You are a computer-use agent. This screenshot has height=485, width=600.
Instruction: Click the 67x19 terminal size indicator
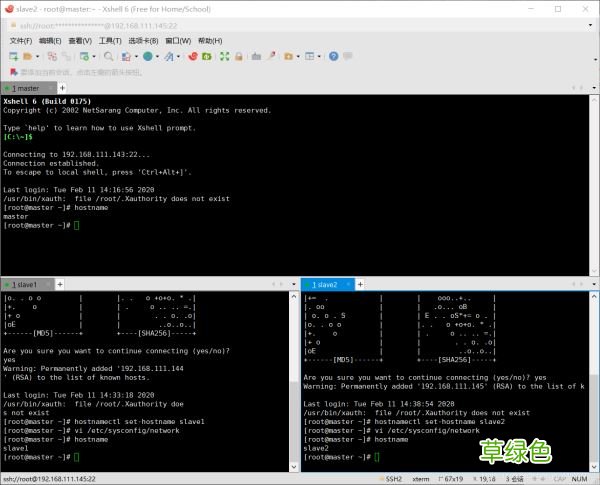tap(451, 479)
